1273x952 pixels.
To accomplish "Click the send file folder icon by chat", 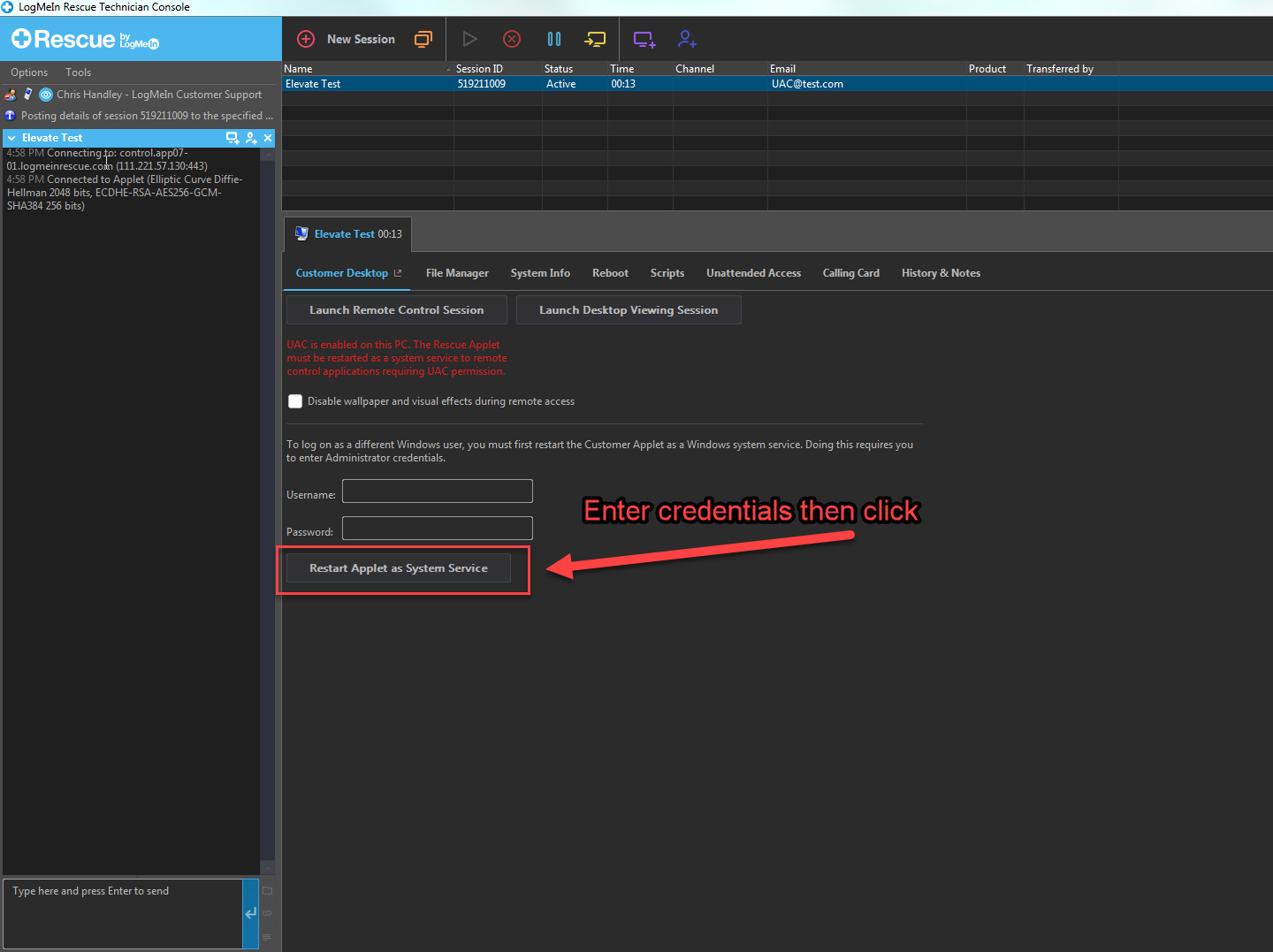I will pos(267,891).
